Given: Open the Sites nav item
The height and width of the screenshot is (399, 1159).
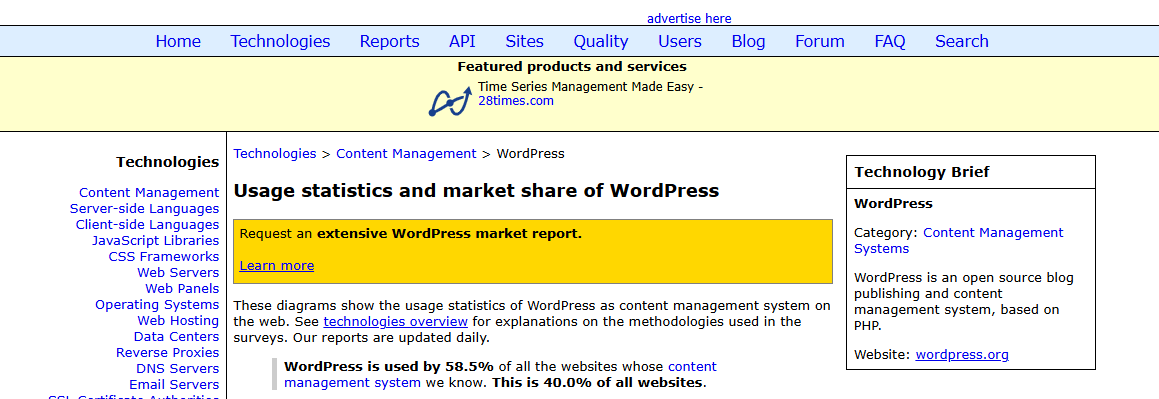Looking at the screenshot, I should click(525, 41).
